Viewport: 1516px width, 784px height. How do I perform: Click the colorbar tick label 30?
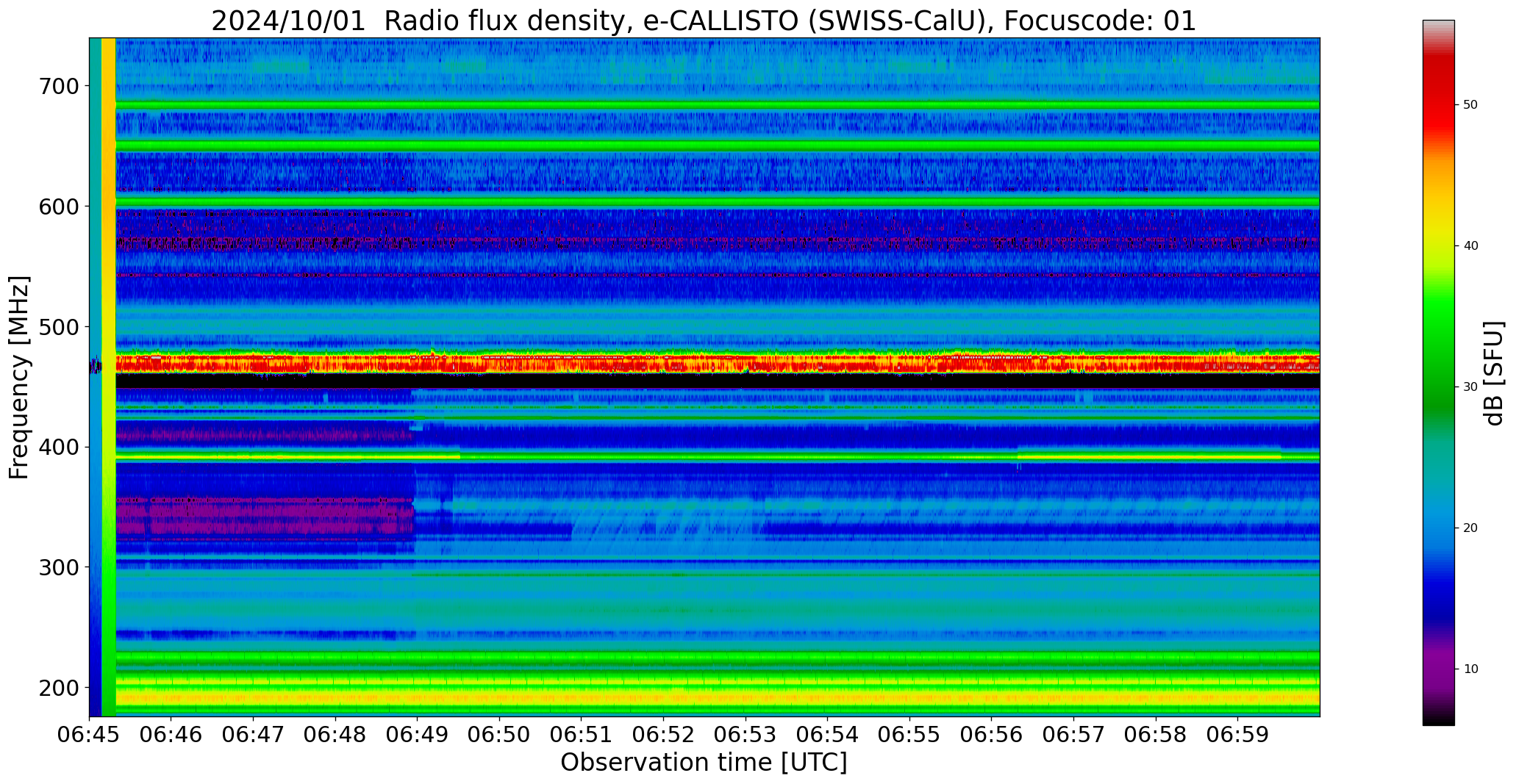point(1470,386)
